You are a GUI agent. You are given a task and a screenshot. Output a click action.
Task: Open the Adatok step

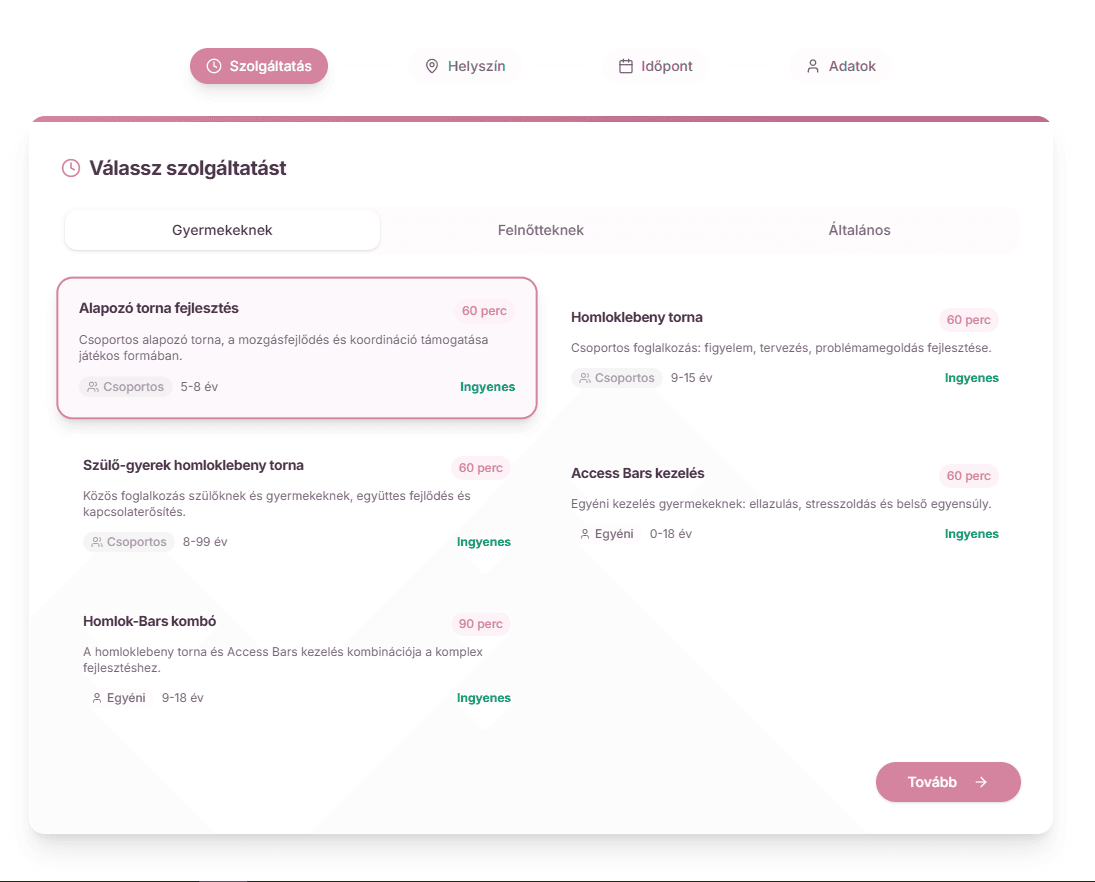click(841, 66)
